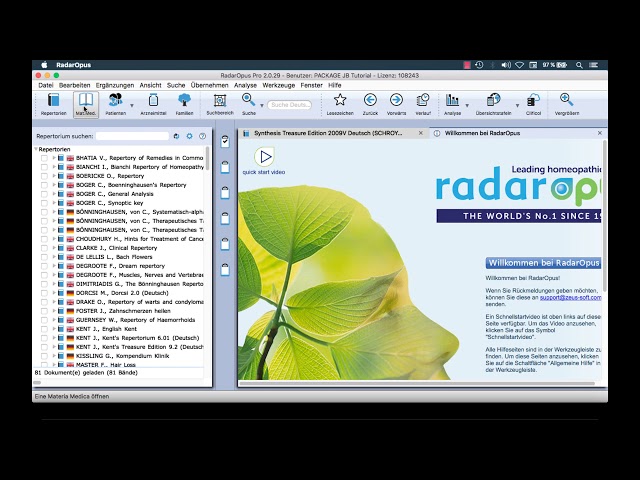
Task: Open settings gear in repertory panel
Action: pyautogui.click(x=189, y=136)
